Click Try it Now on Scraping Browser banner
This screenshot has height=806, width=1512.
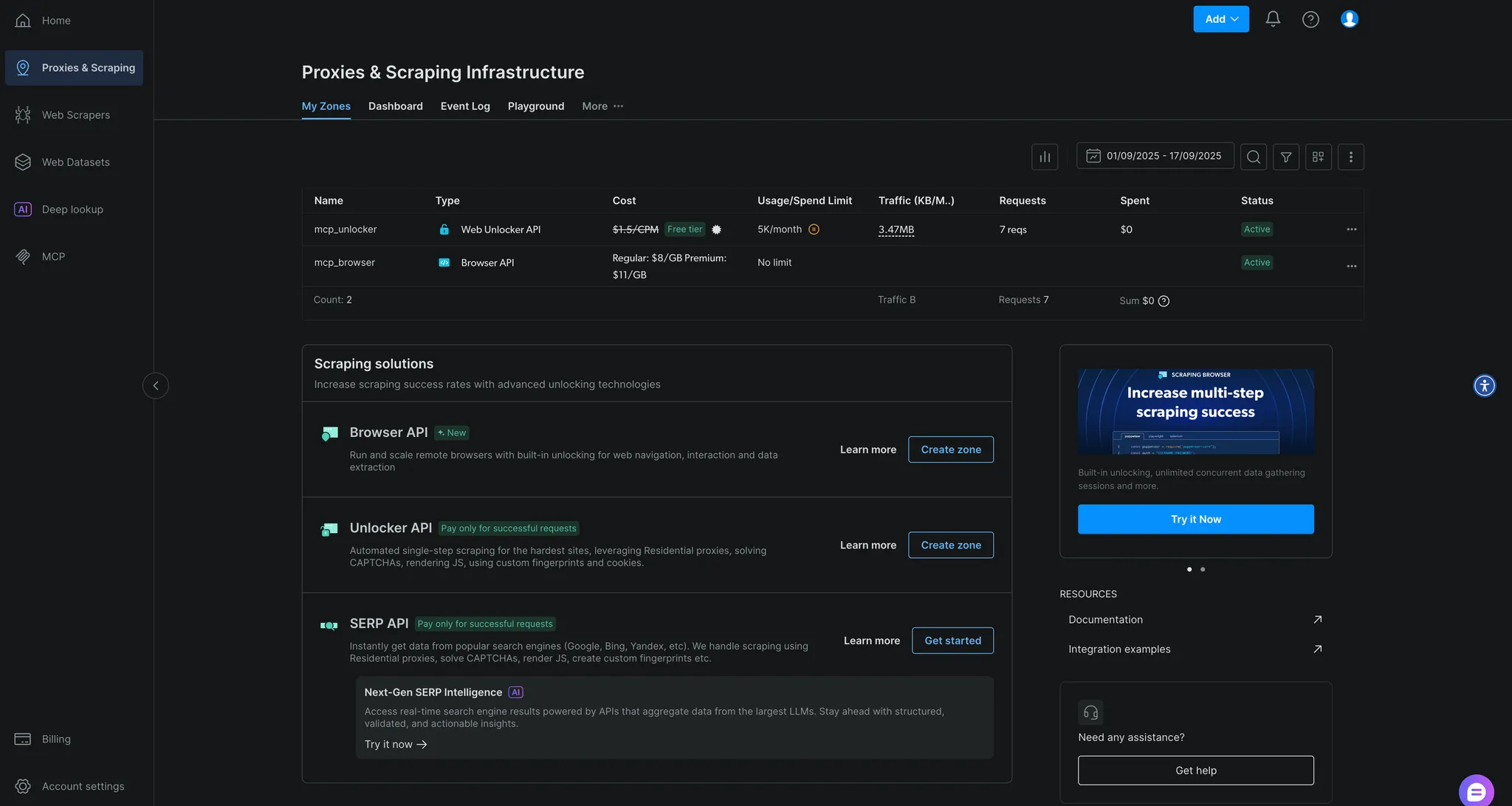click(1195, 519)
